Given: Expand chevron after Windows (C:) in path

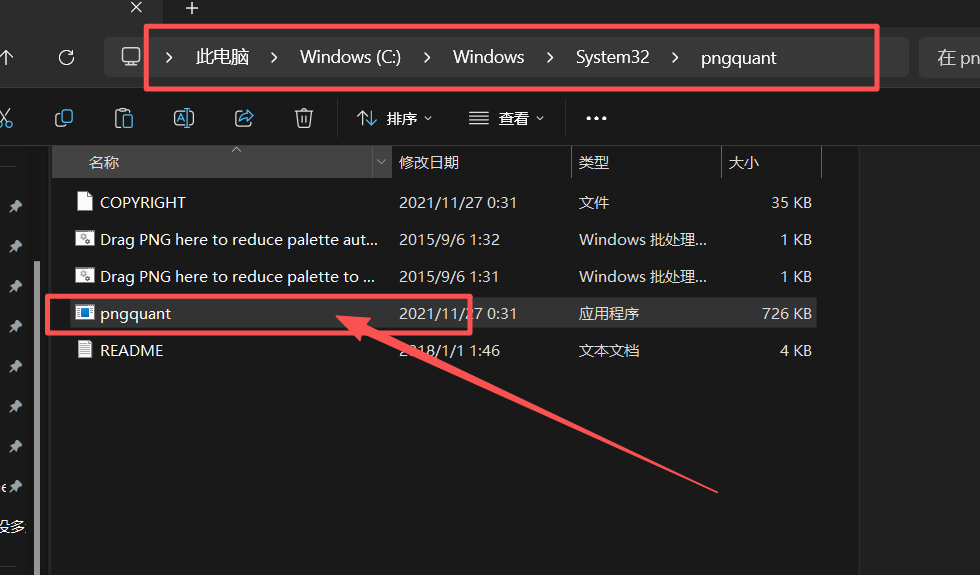Looking at the screenshot, I should 427,58.
